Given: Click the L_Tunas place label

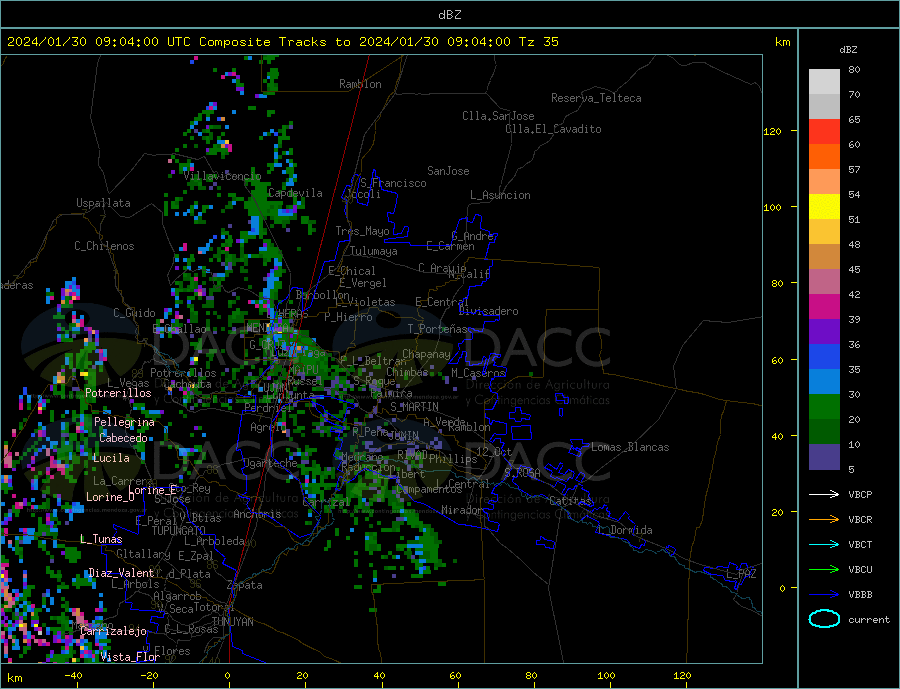Looking at the screenshot, I should [x=101, y=539].
